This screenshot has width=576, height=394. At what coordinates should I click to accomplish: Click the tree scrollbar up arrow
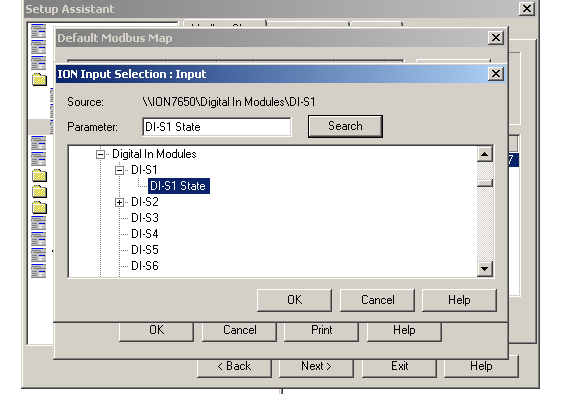pyautogui.click(x=485, y=154)
